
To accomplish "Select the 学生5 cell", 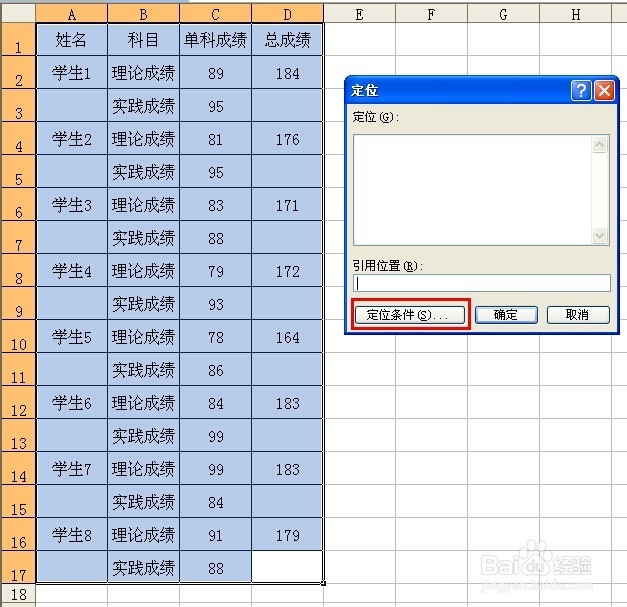I will point(72,336).
